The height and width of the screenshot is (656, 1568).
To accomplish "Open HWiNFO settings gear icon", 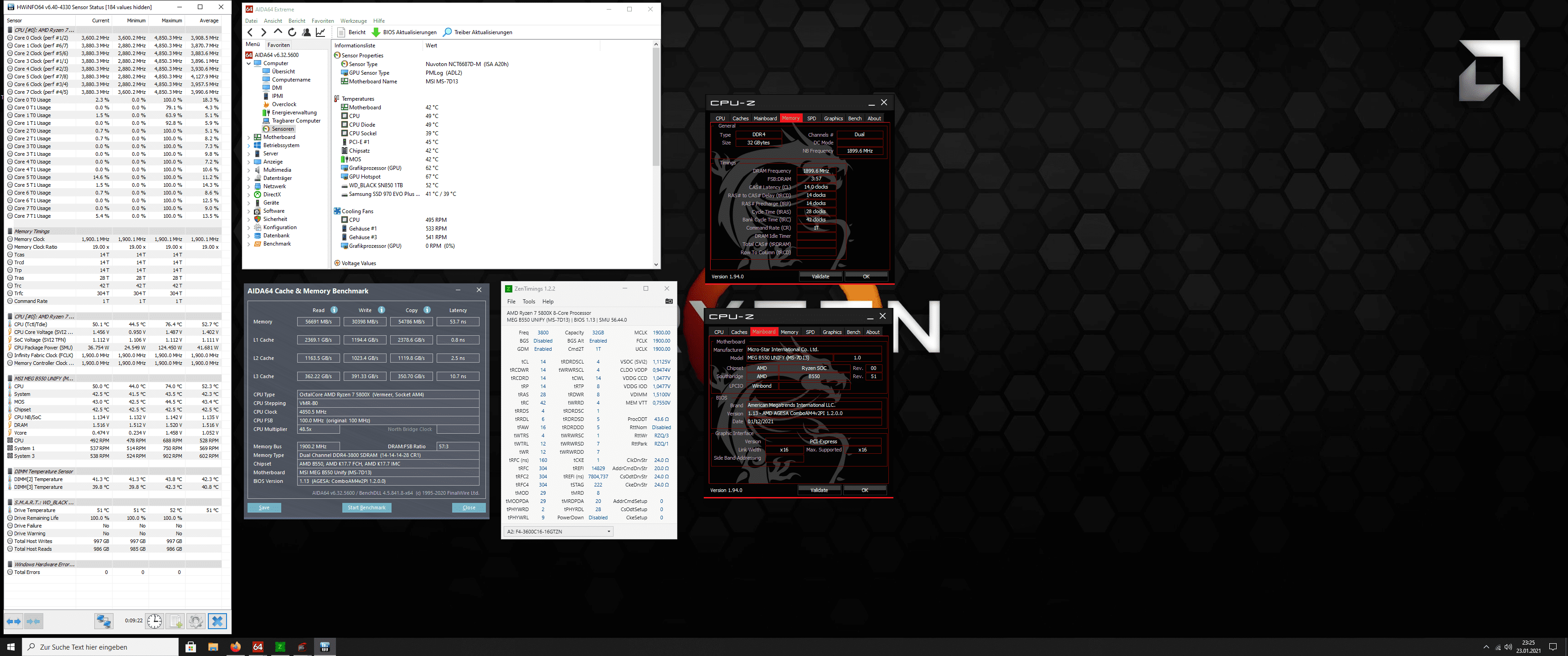I will click(x=196, y=621).
